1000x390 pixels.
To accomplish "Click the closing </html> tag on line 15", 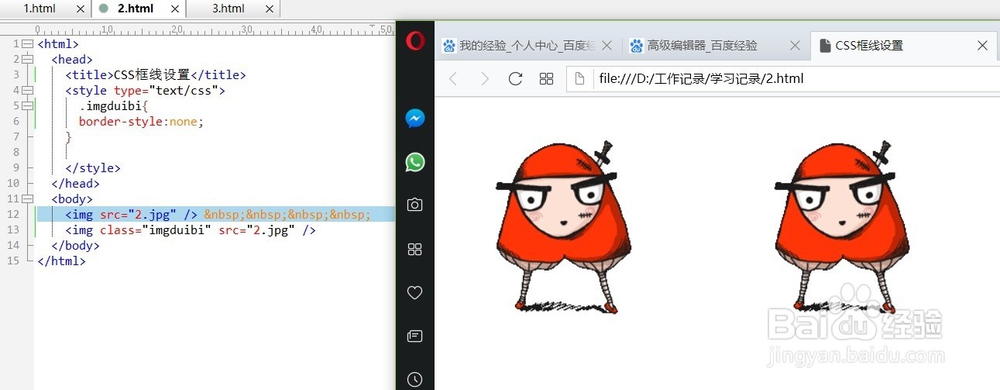I will (61, 261).
